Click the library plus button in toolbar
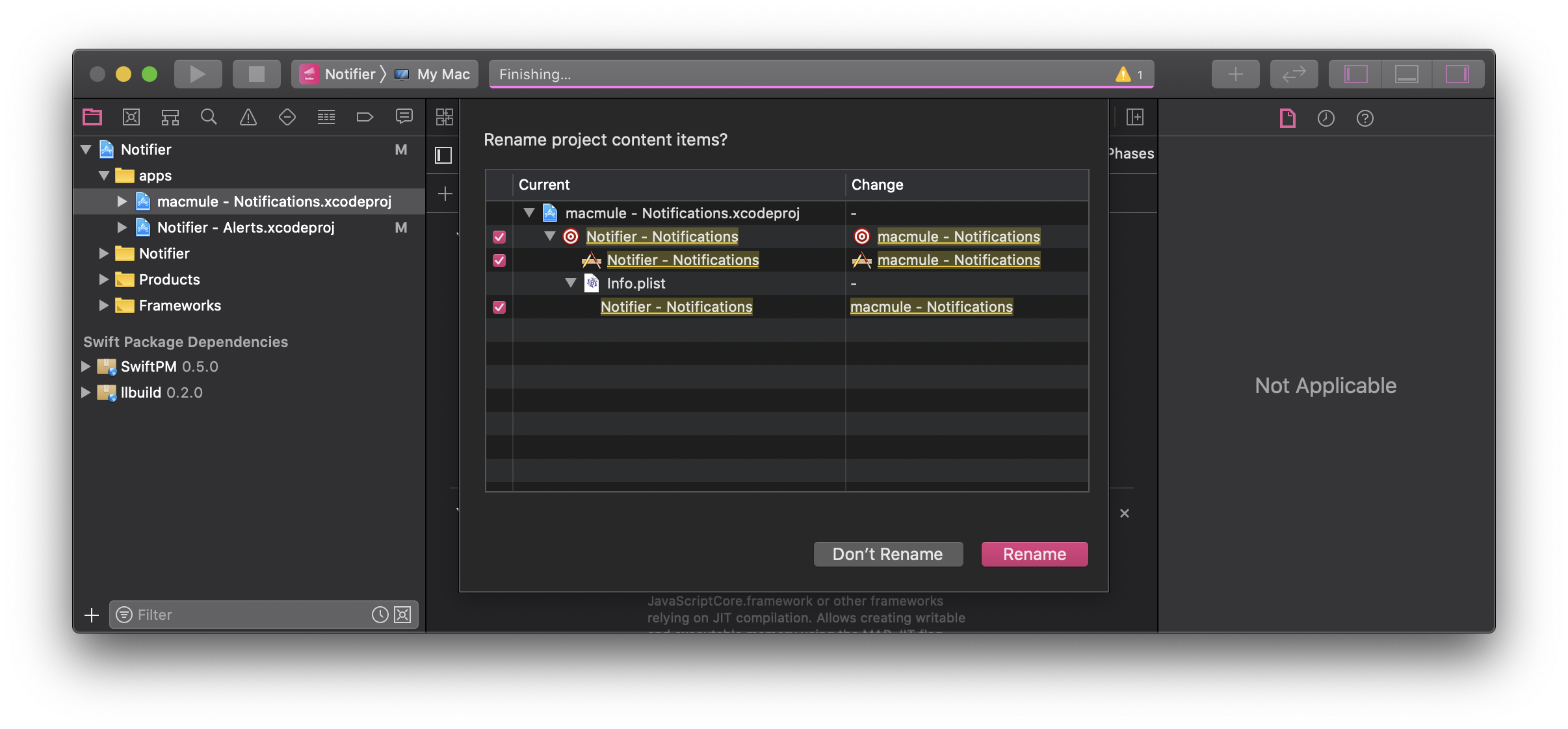 (x=1235, y=74)
